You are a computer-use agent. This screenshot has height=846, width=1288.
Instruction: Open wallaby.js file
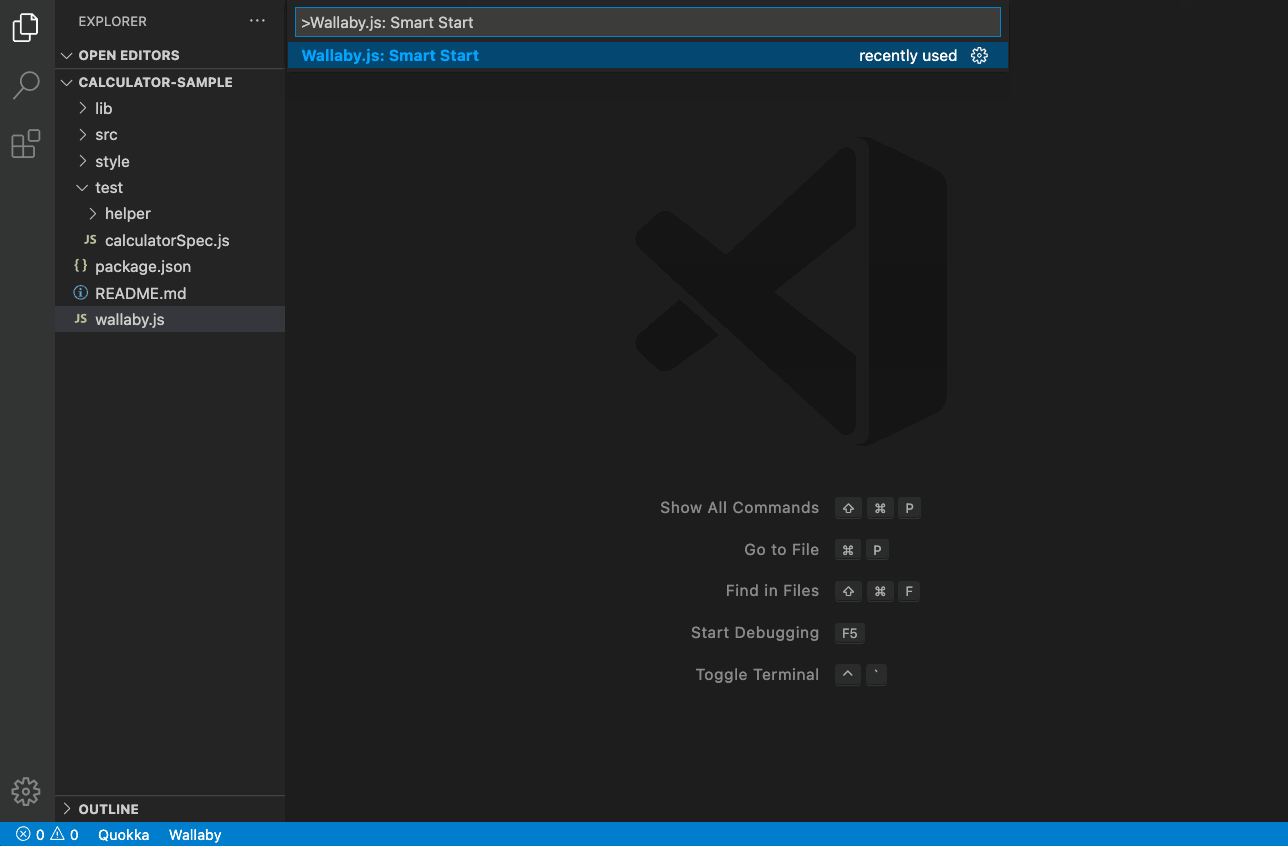click(130, 319)
